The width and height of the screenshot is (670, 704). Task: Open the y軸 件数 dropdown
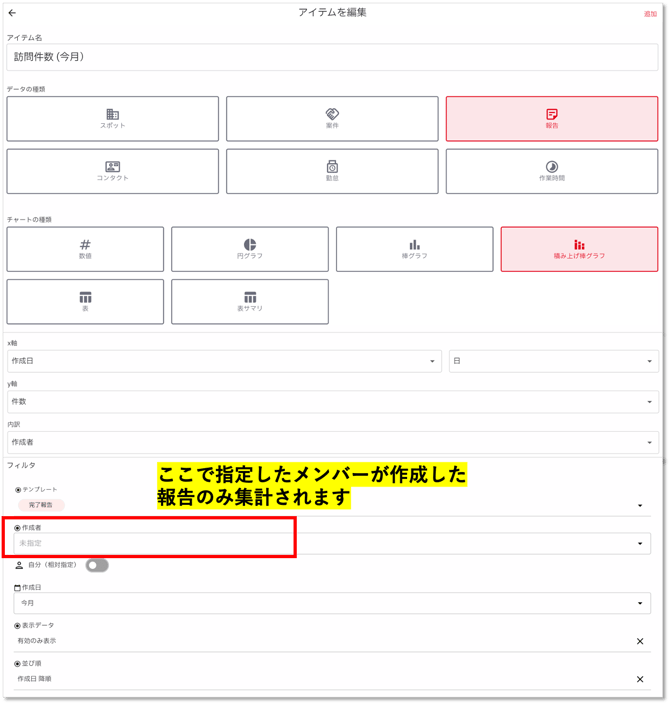[x=332, y=402]
